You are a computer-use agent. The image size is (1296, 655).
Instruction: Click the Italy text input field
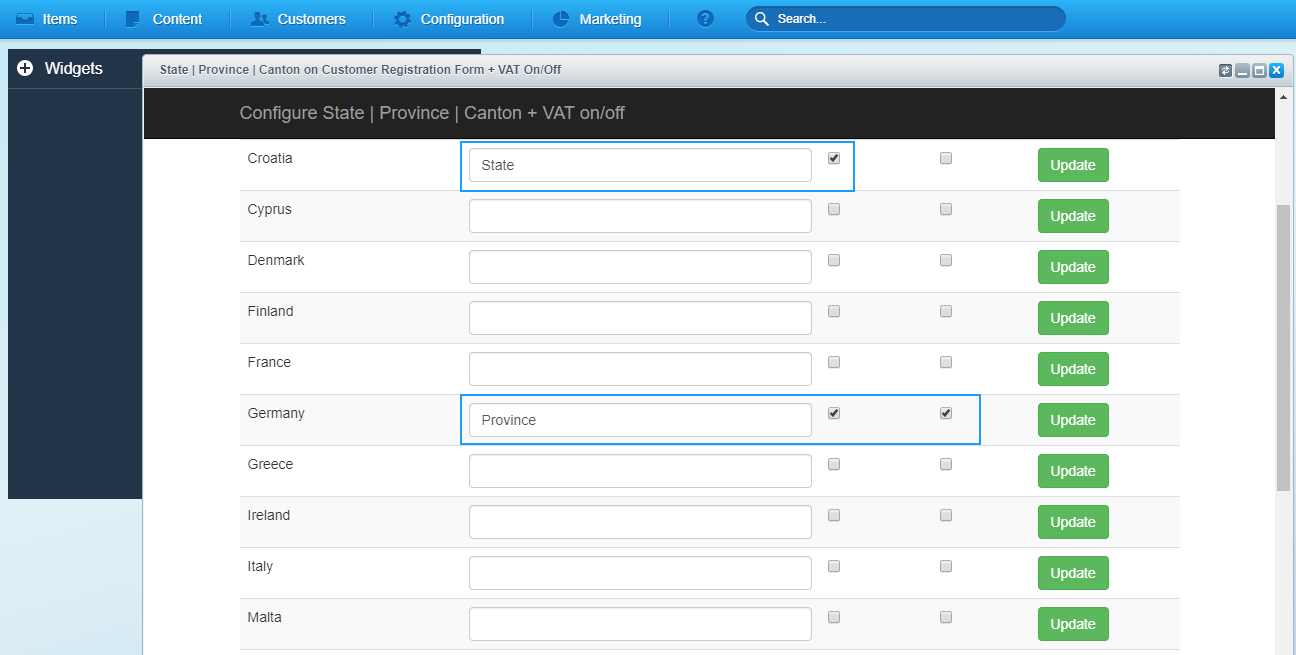[x=640, y=573]
